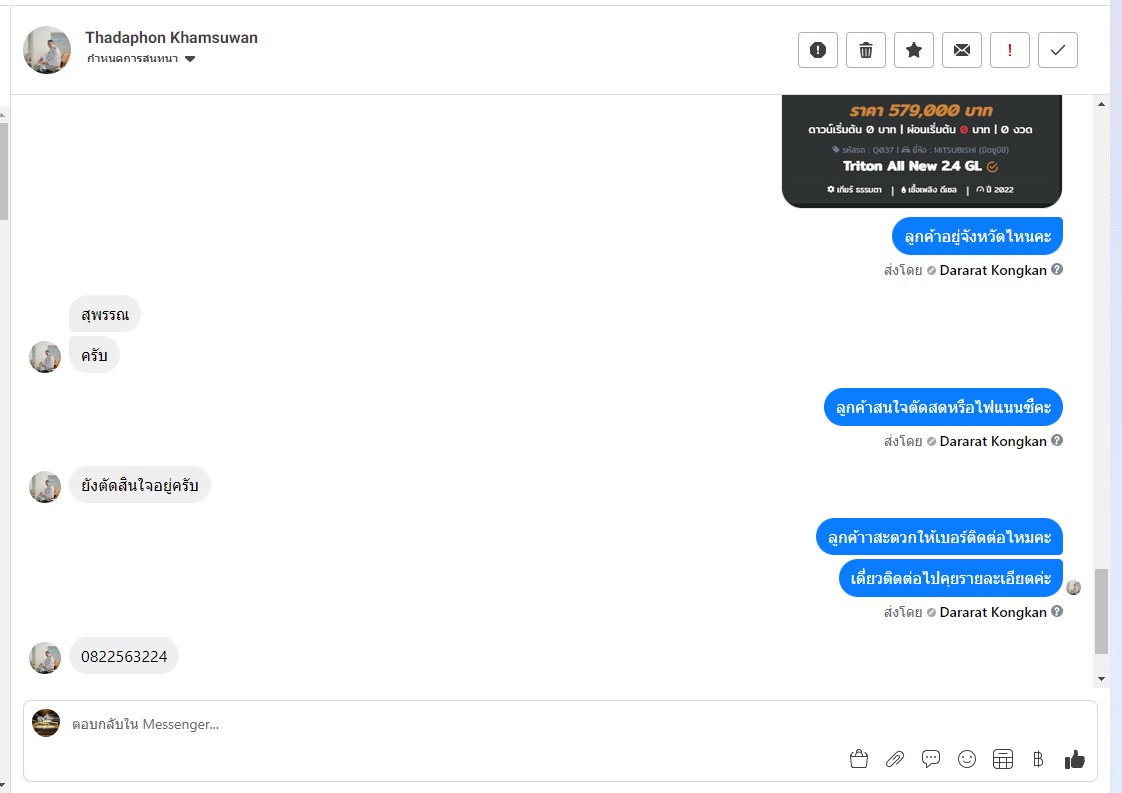Flag conversation with the red exclamation button
The image size is (1122, 793).
click(x=1009, y=50)
